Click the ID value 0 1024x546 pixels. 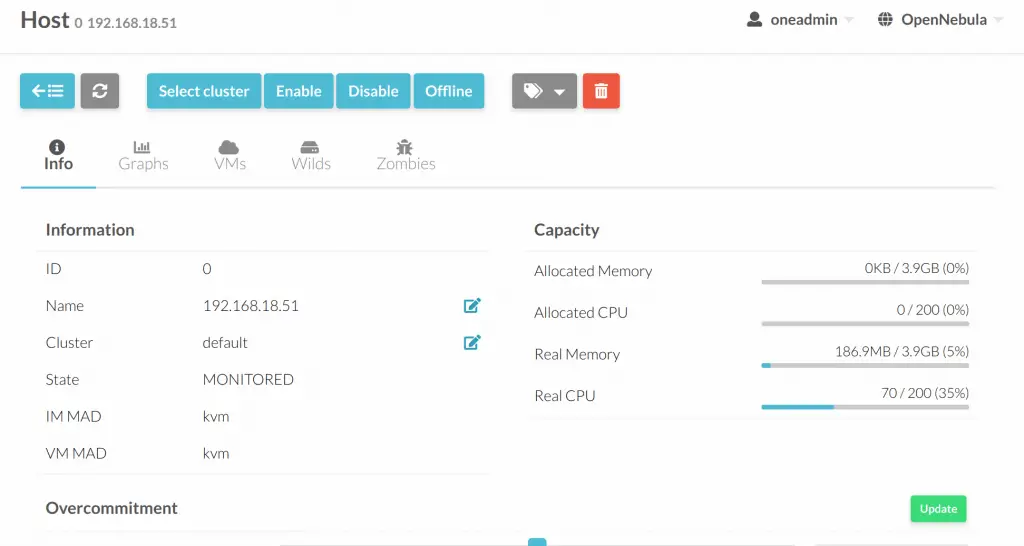[x=206, y=268]
